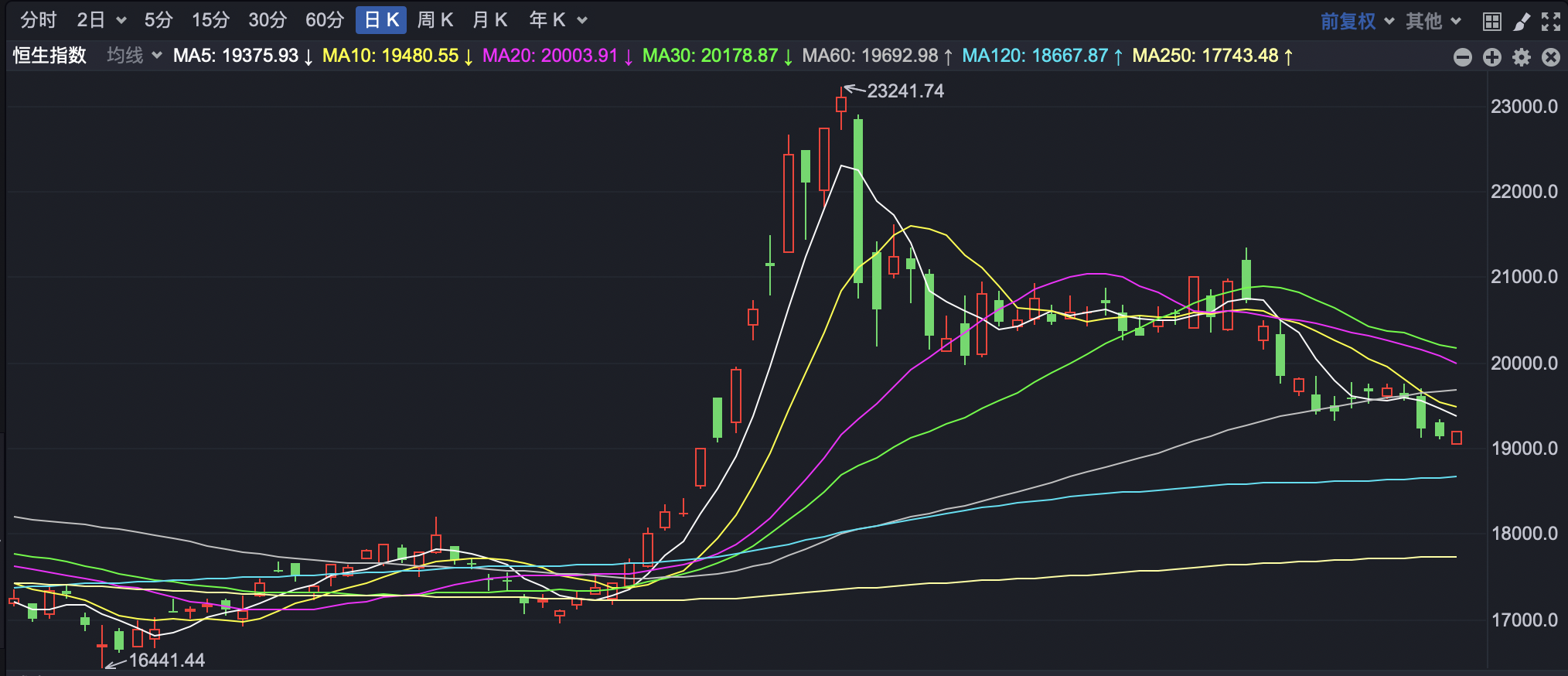
Task: Select the 30分 interval
Action: pyautogui.click(x=268, y=20)
